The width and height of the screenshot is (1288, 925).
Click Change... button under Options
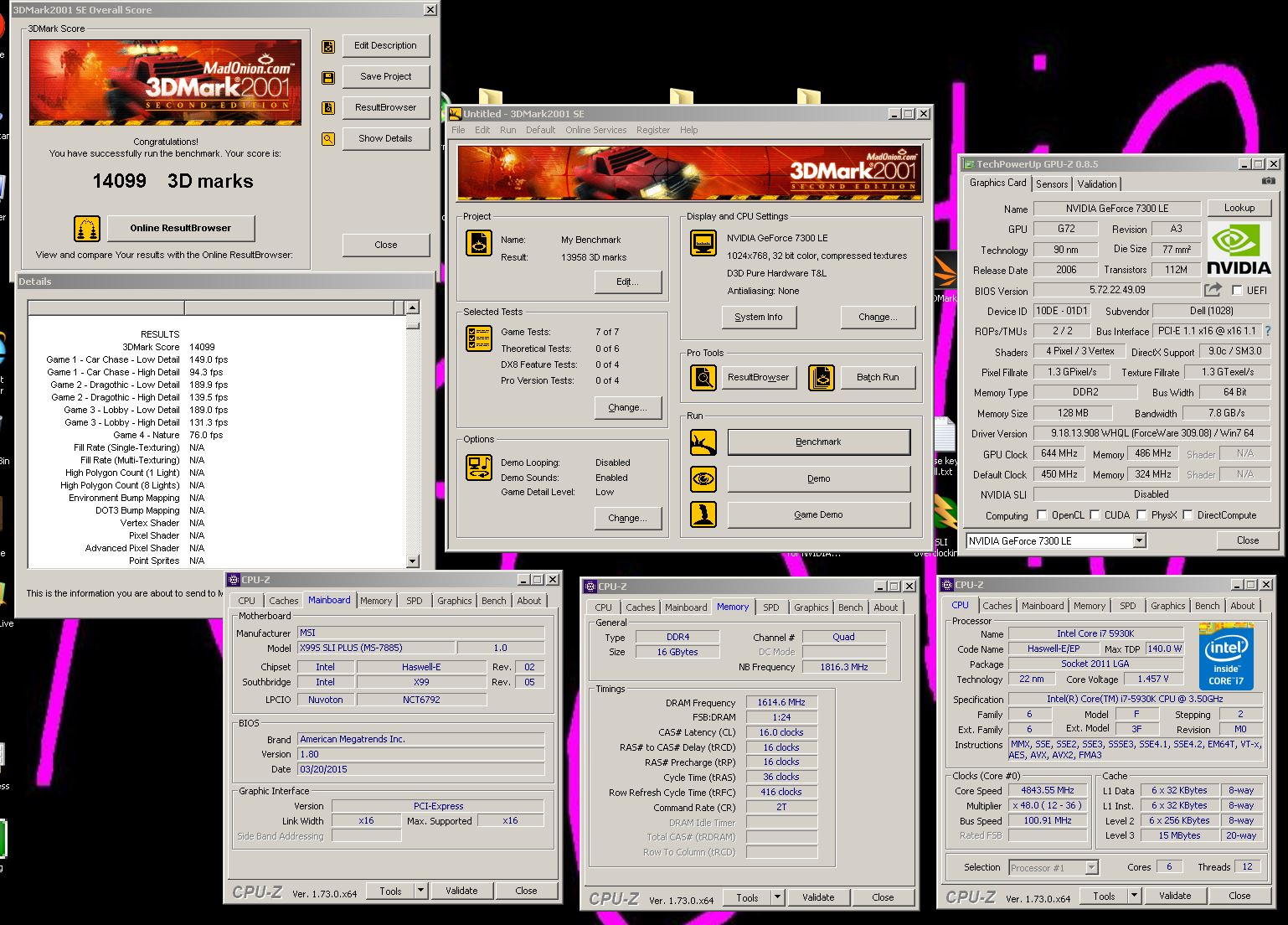pos(627,518)
